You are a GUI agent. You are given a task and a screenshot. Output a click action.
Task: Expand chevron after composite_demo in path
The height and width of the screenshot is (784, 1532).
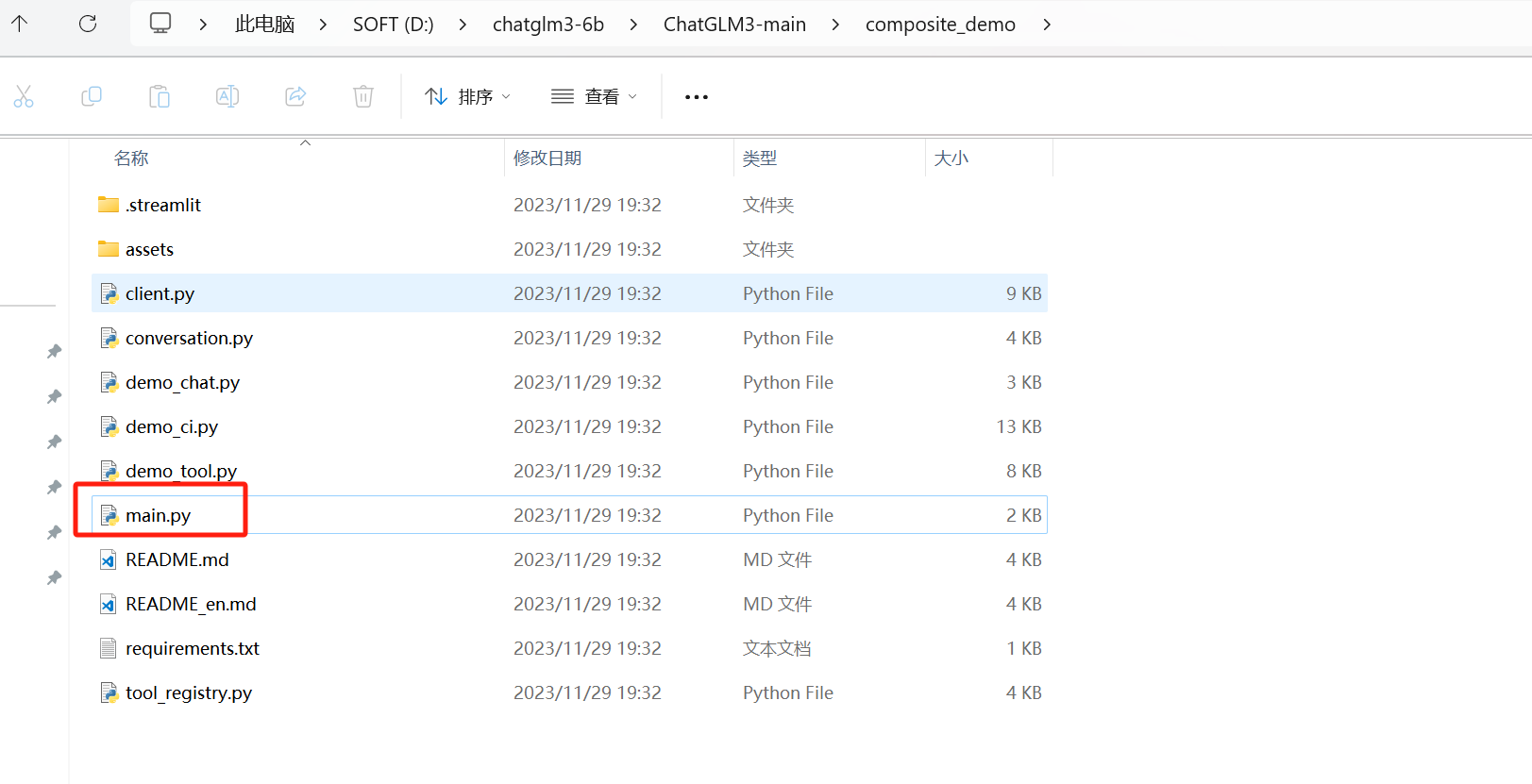[x=1047, y=25]
